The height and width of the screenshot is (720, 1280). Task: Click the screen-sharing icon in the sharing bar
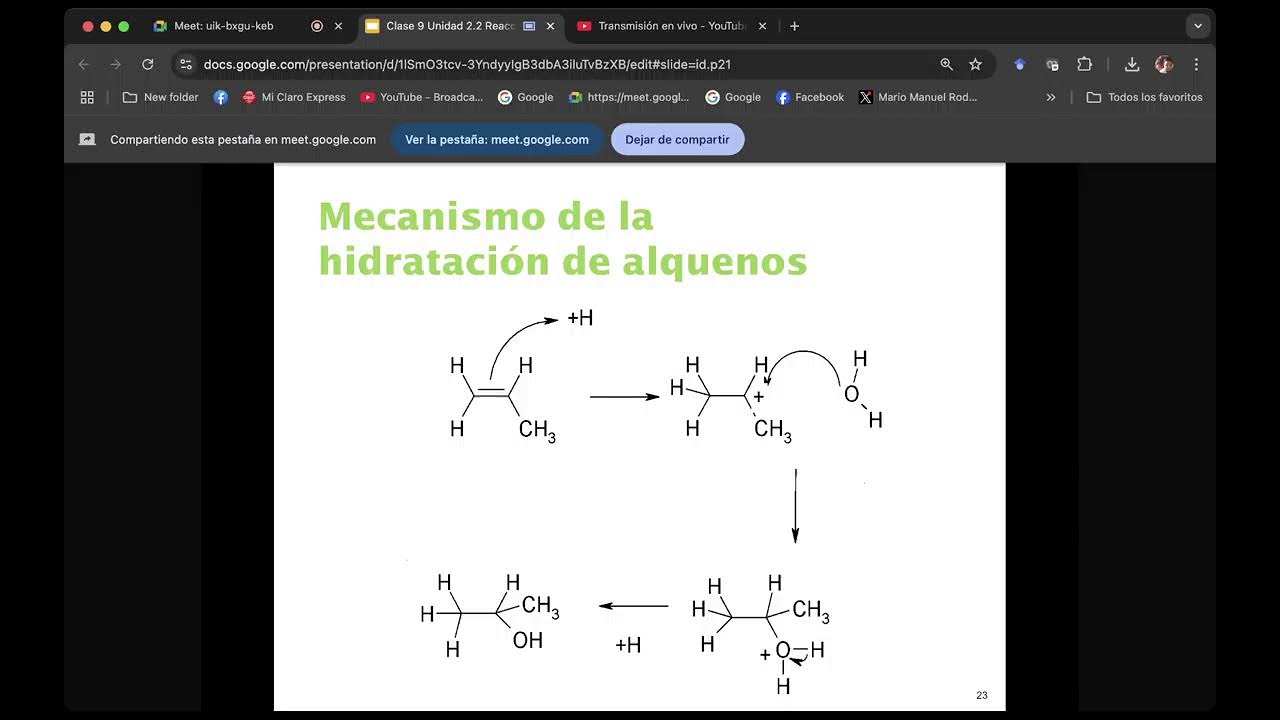pyautogui.click(x=87, y=140)
